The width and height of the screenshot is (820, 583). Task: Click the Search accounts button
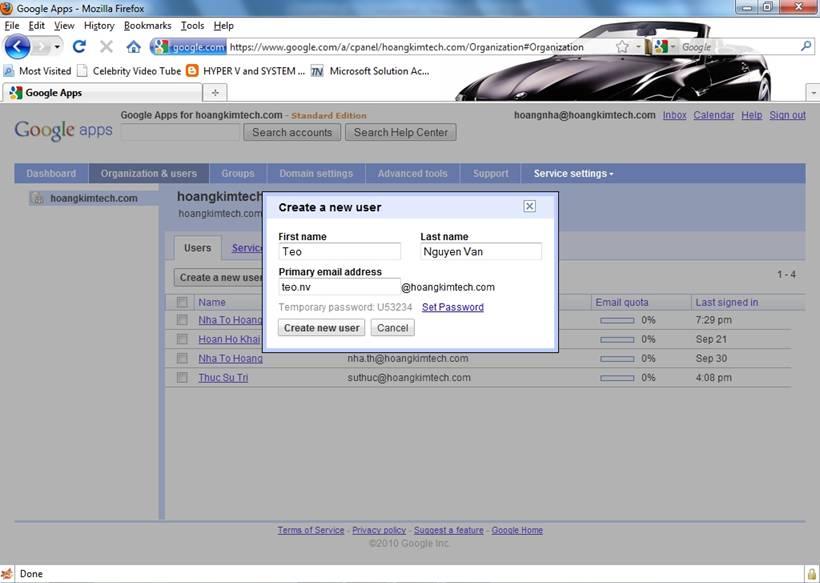tap(292, 132)
